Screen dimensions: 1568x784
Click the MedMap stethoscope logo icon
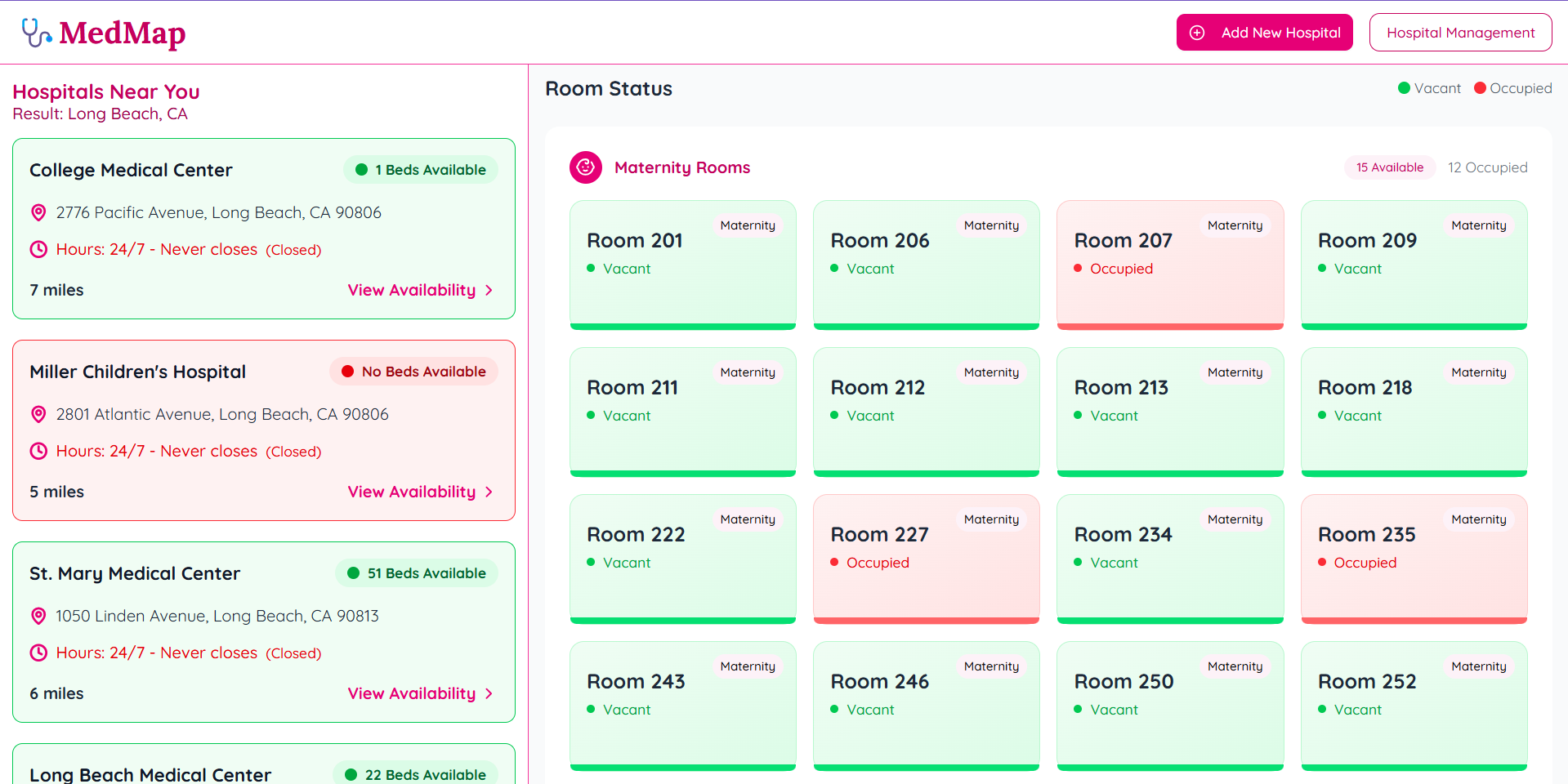[x=37, y=33]
